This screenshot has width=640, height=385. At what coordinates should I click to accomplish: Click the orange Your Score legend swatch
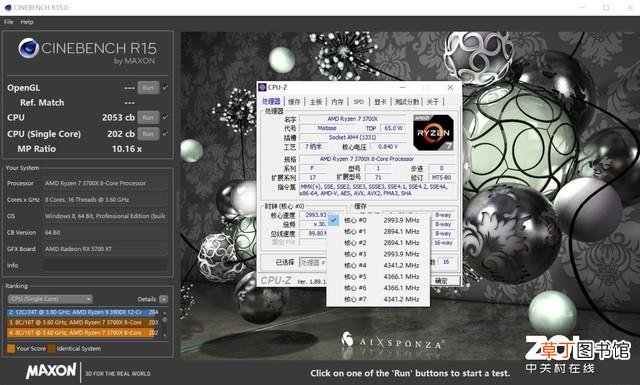click(11, 348)
